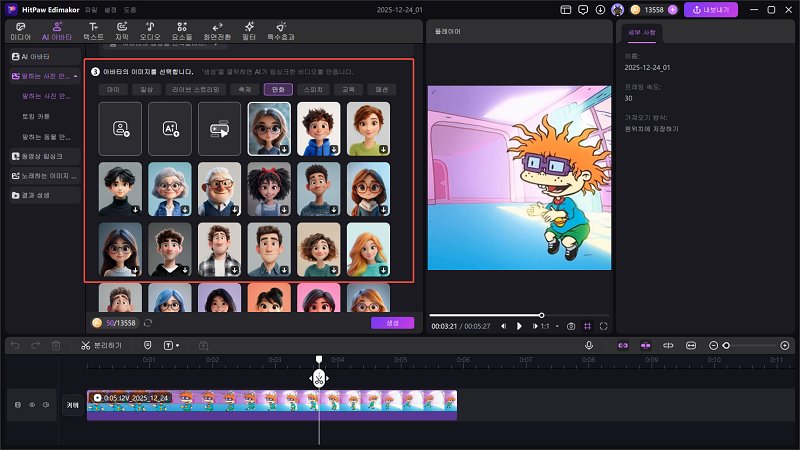
Task: Click the purple 생성 (Generate) button
Action: point(392,323)
